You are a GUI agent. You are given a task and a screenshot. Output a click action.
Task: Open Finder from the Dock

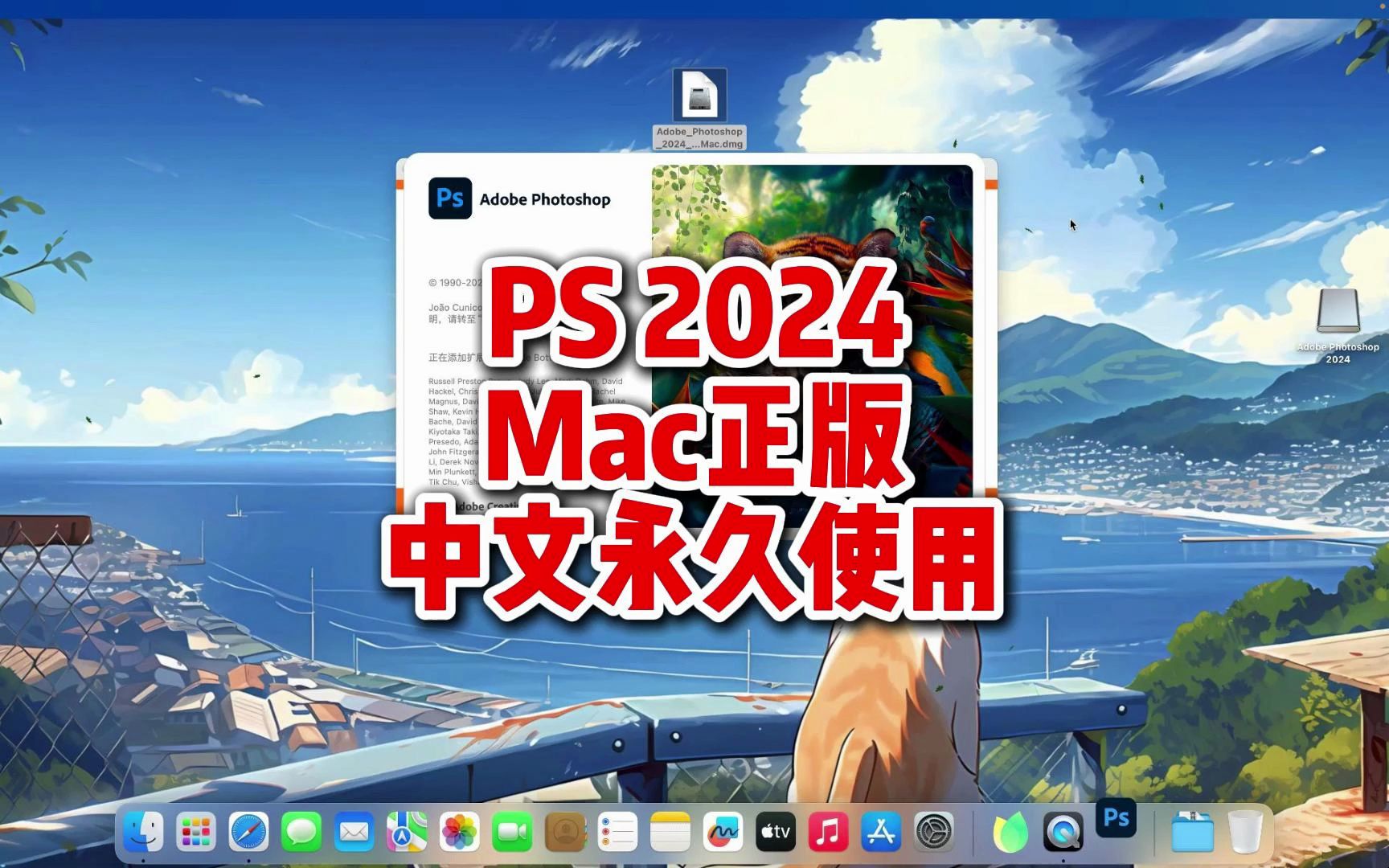pyautogui.click(x=144, y=831)
